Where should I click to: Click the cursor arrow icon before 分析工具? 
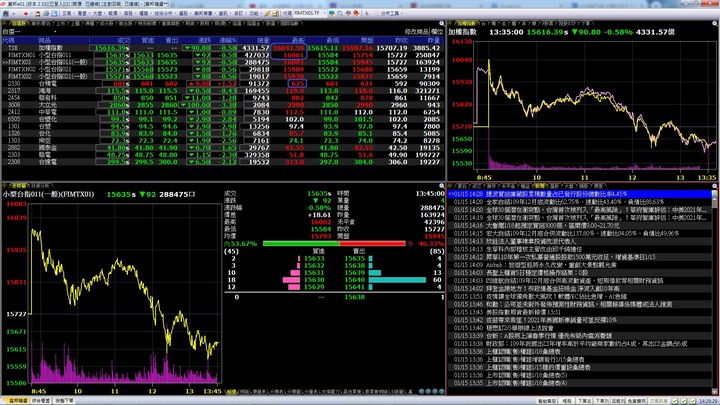click(x=366, y=13)
